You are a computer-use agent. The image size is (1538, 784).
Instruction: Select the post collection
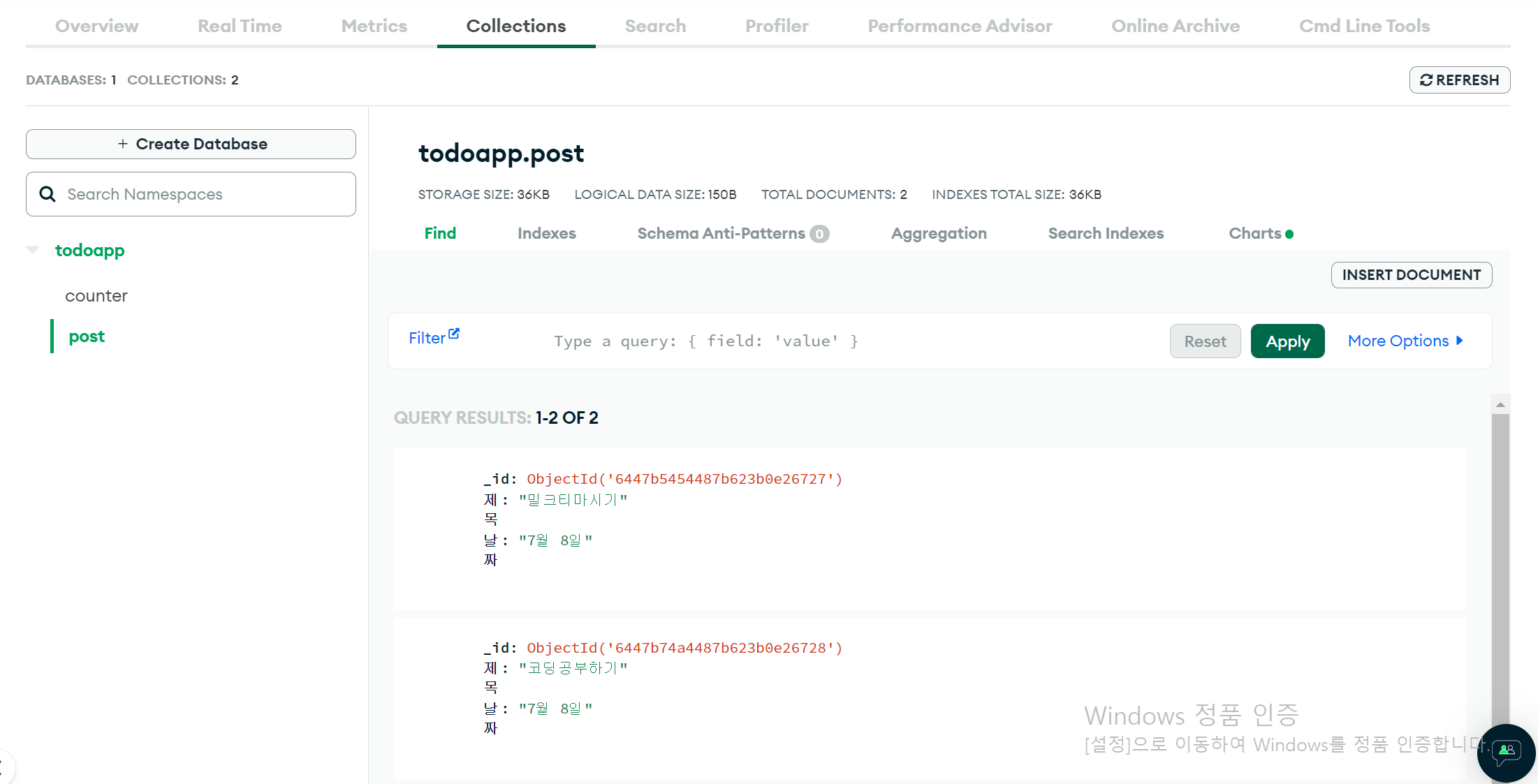click(x=87, y=336)
